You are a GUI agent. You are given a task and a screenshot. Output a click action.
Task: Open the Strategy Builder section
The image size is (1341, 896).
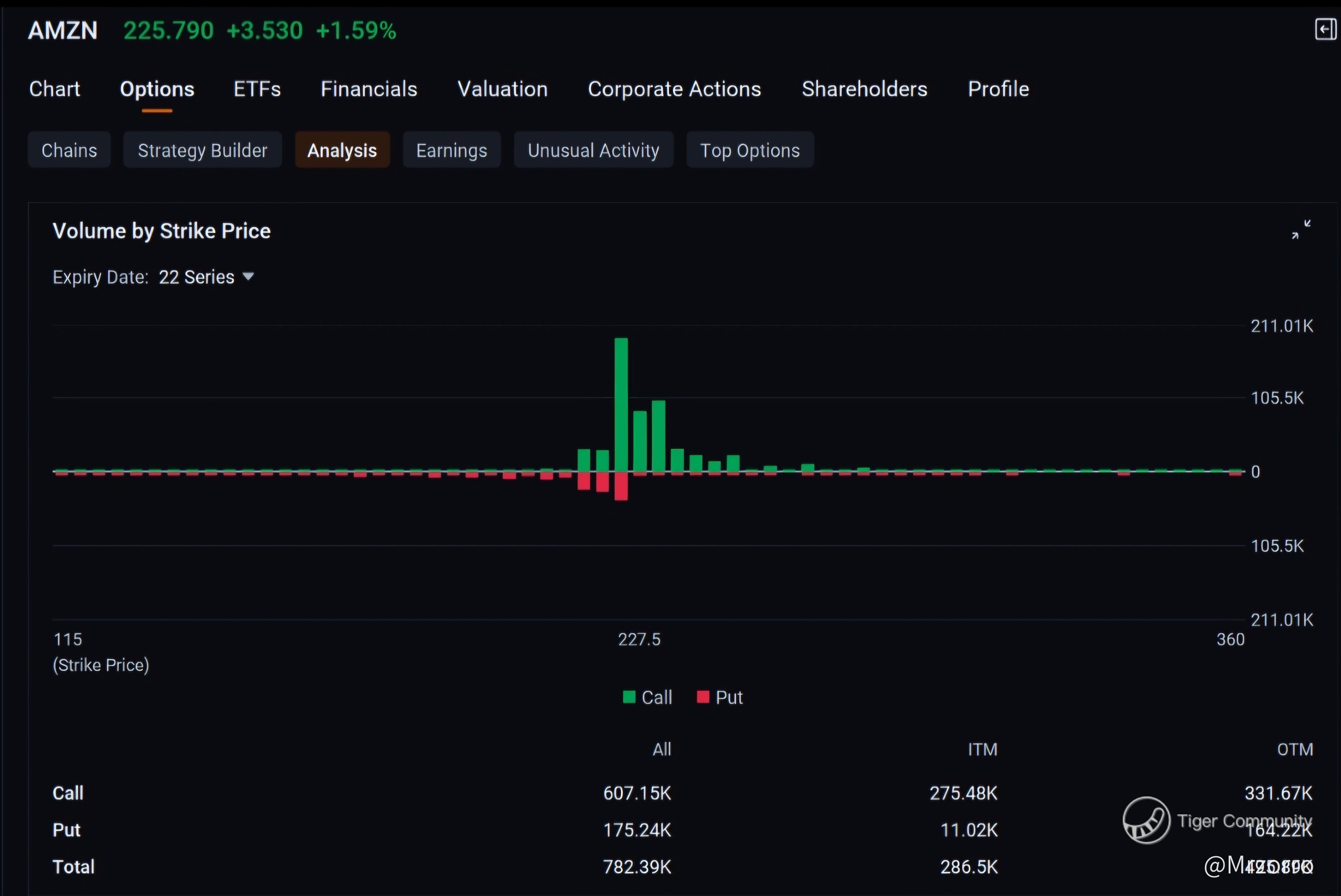pyautogui.click(x=202, y=150)
